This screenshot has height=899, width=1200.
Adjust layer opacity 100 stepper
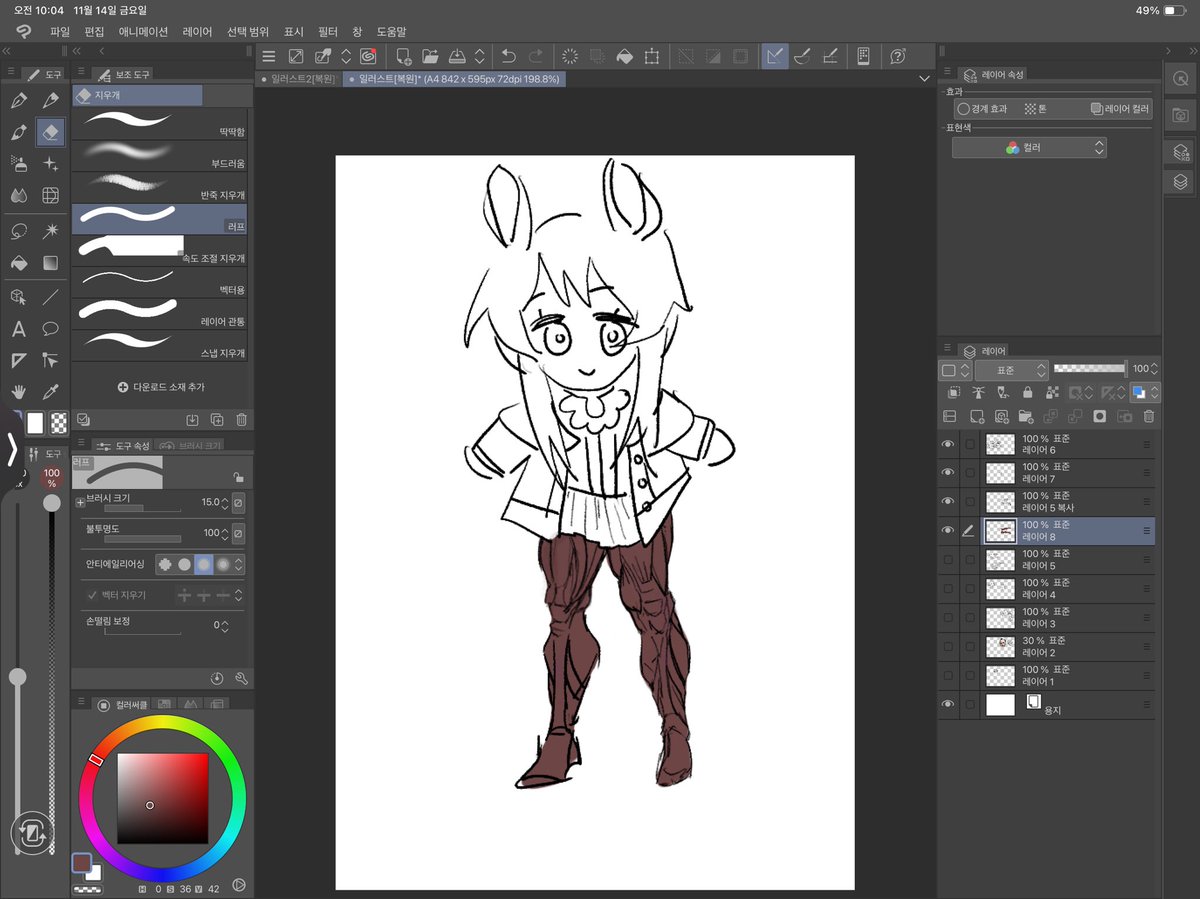click(x=1155, y=369)
